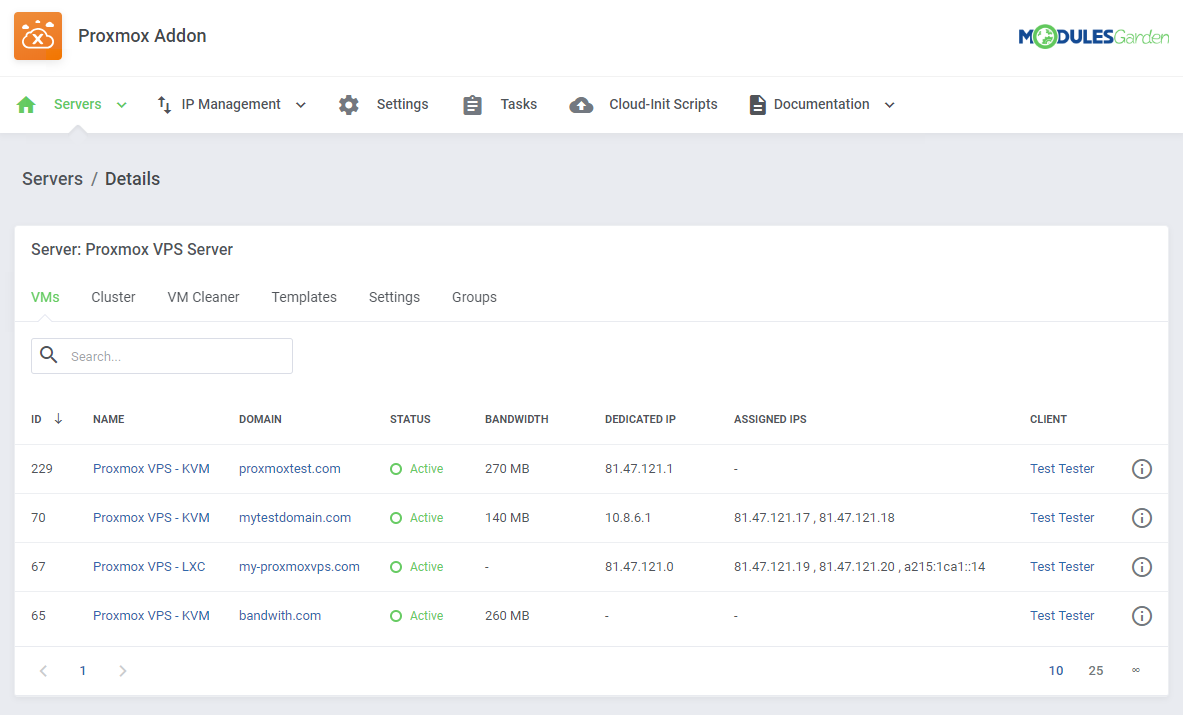The image size is (1183, 715).
Task: Open the Tasks navigation item
Action: coord(518,104)
